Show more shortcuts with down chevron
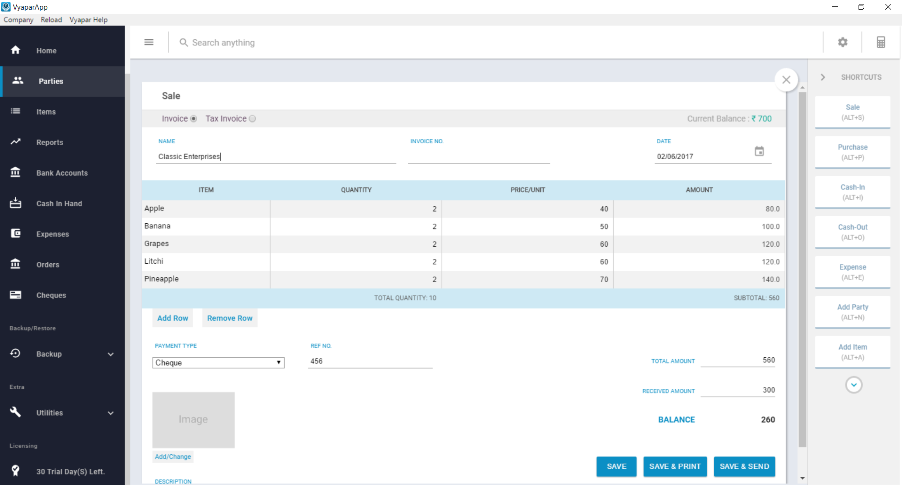This screenshot has height=485, width=902. (x=854, y=384)
